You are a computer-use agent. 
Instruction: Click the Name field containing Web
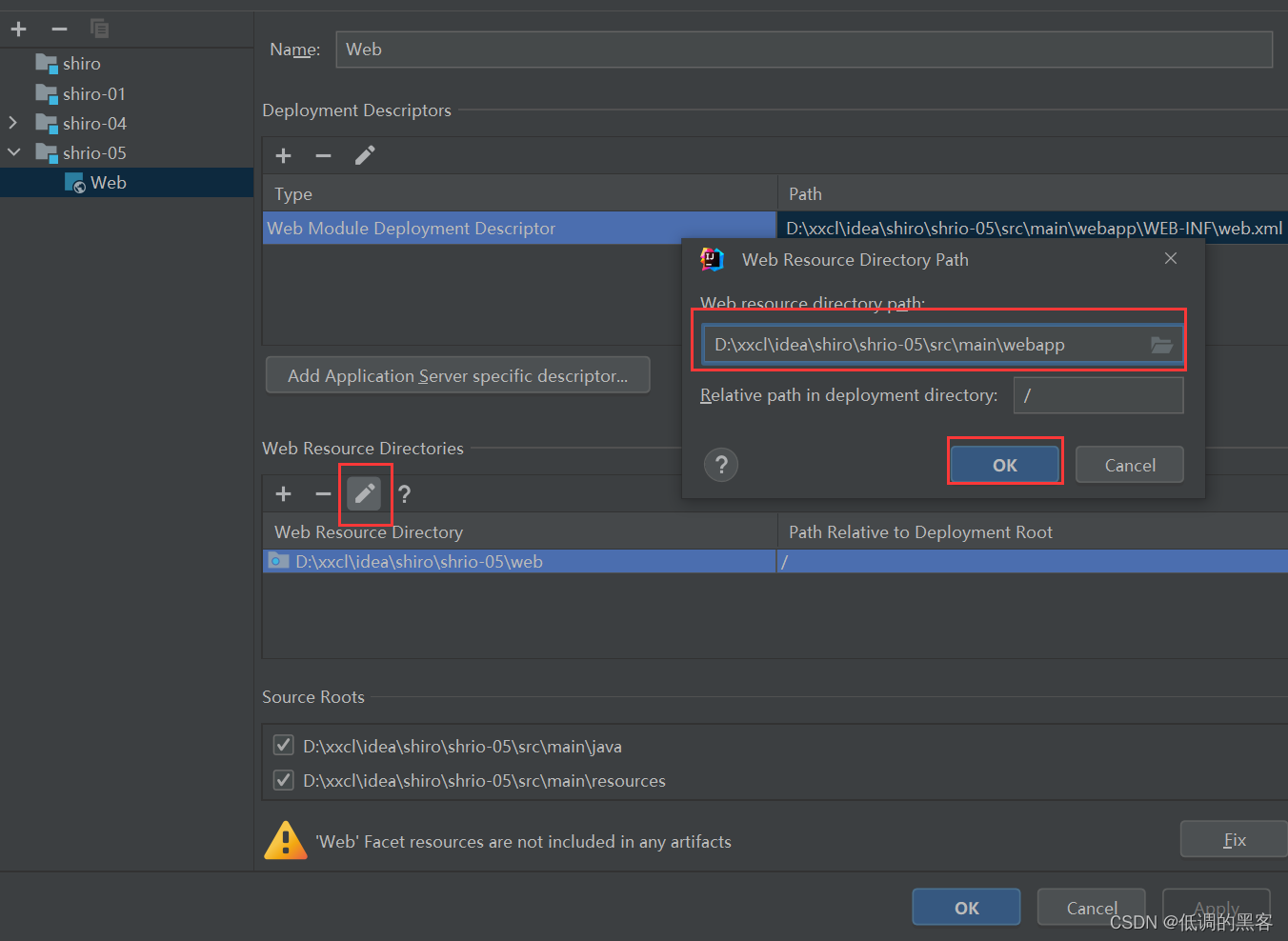804,50
